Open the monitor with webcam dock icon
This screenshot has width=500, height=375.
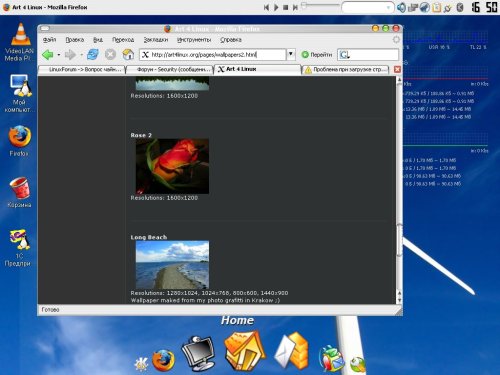point(198,353)
